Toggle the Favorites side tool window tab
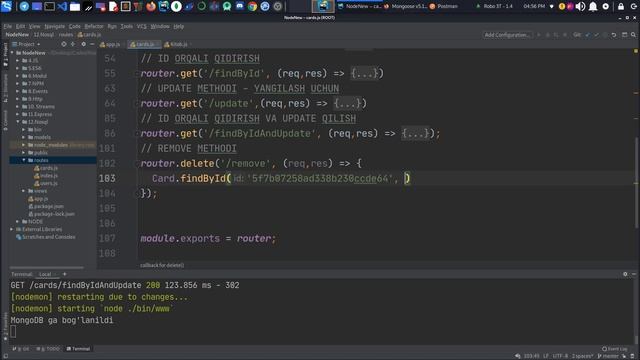The image size is (640, 360). point(5,326)
